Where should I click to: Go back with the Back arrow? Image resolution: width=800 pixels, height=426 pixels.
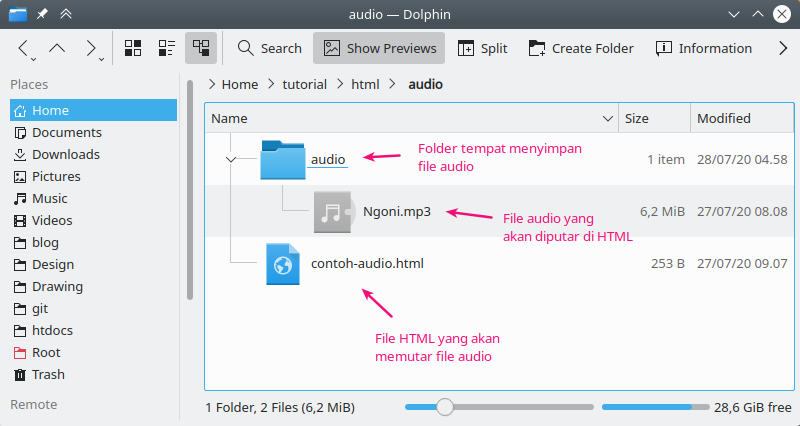tap(23, 48)
